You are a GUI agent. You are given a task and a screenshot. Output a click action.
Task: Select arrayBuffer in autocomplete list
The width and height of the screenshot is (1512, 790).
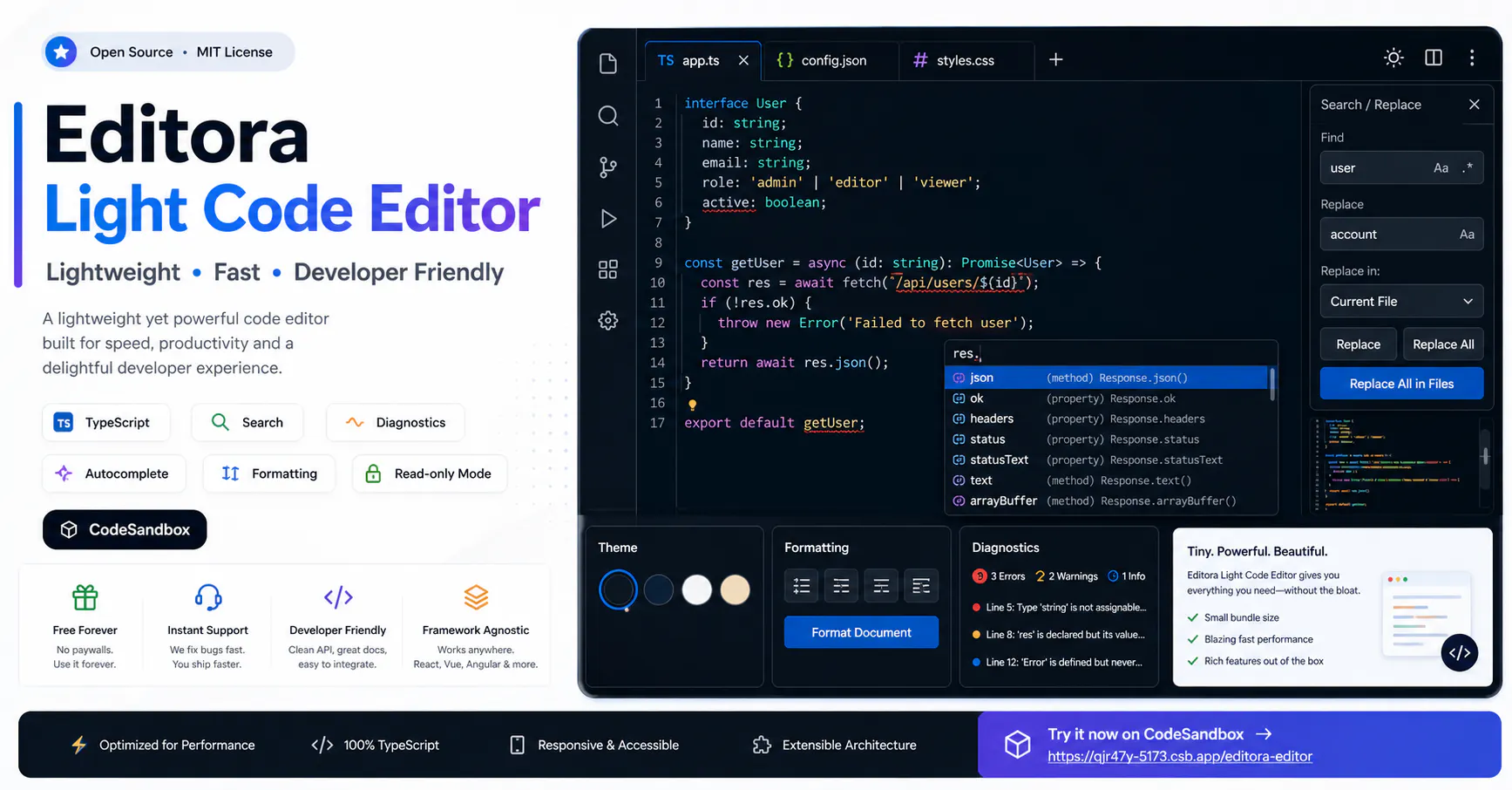point(1107,501)
